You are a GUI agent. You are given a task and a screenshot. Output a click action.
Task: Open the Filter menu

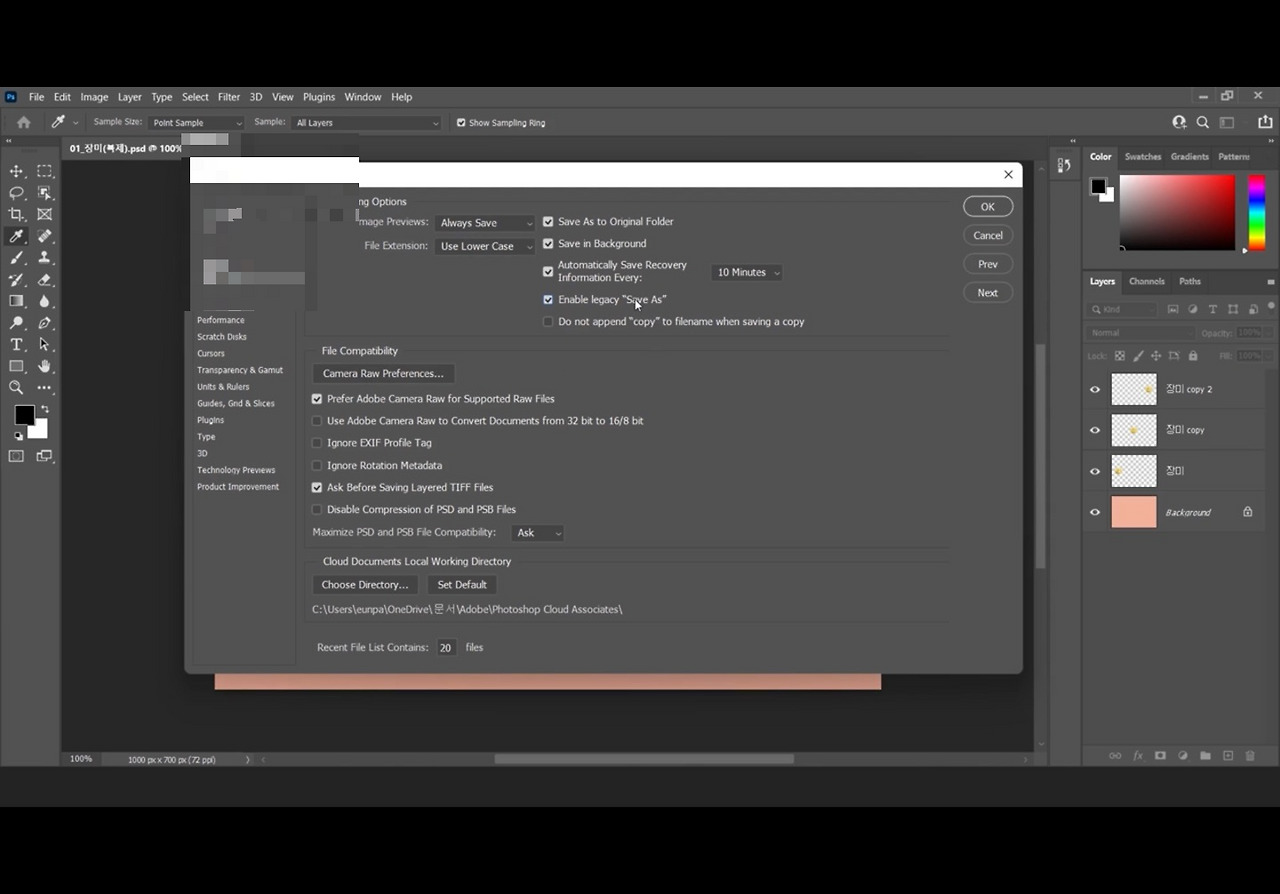229,97
